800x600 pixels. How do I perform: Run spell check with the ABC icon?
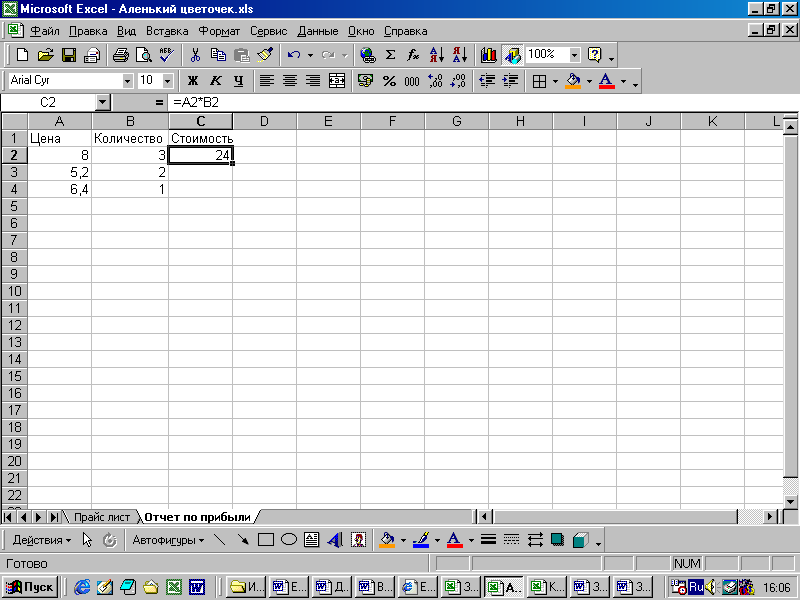point(167,55)
